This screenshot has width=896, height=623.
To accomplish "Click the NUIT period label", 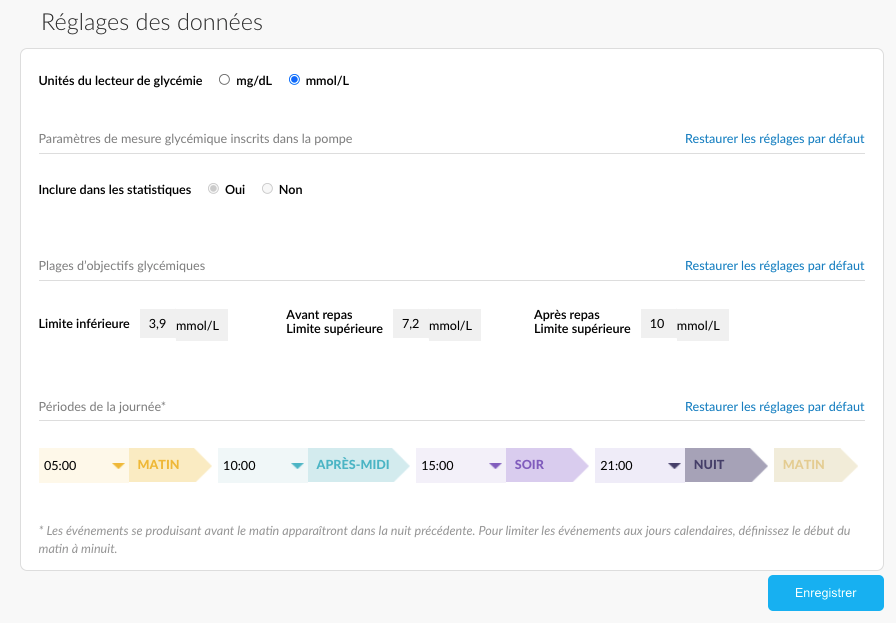I will click(726, 465).
